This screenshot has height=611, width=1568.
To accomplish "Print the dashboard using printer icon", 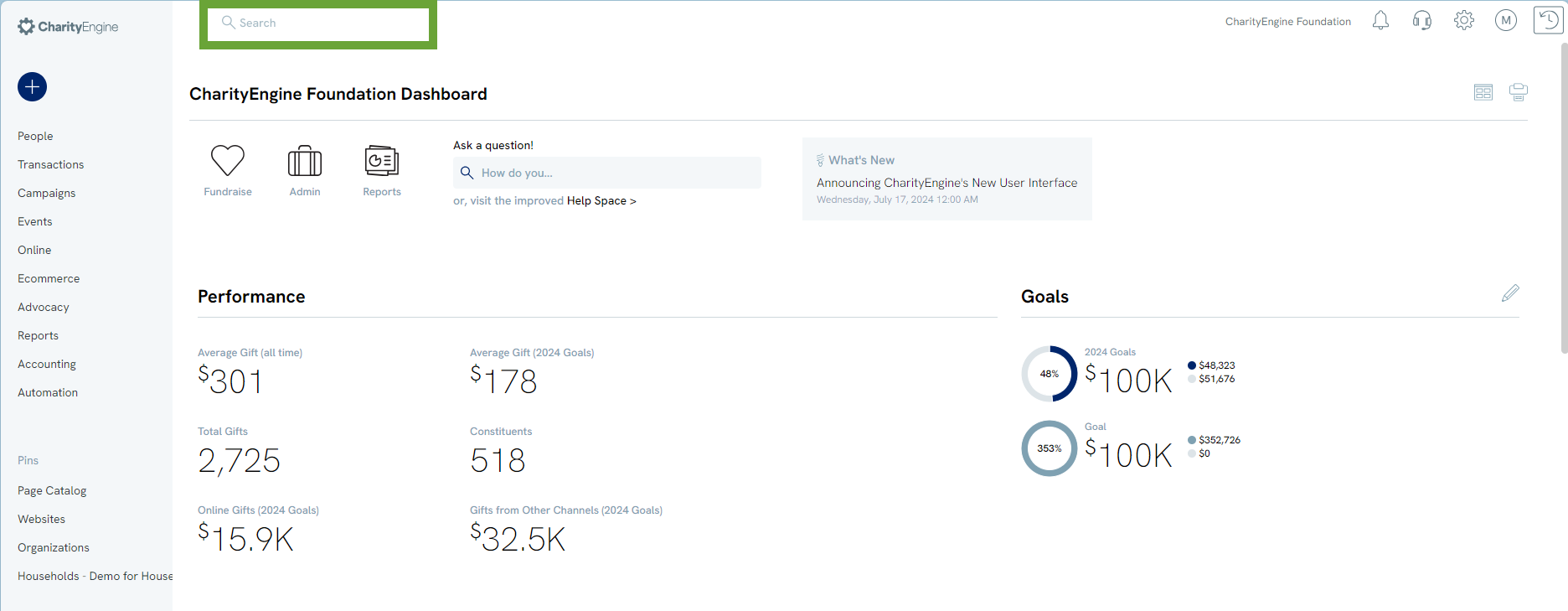I will pos(1518,92).
